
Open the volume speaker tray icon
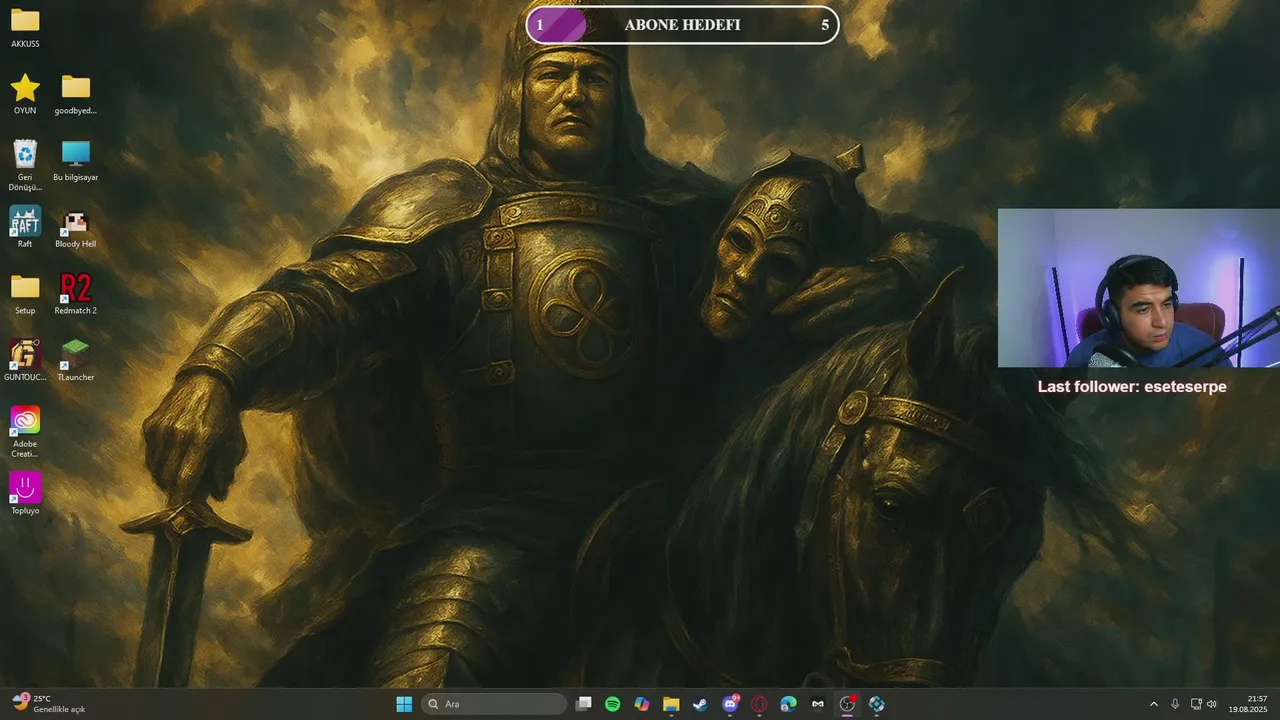[1212, 704]
